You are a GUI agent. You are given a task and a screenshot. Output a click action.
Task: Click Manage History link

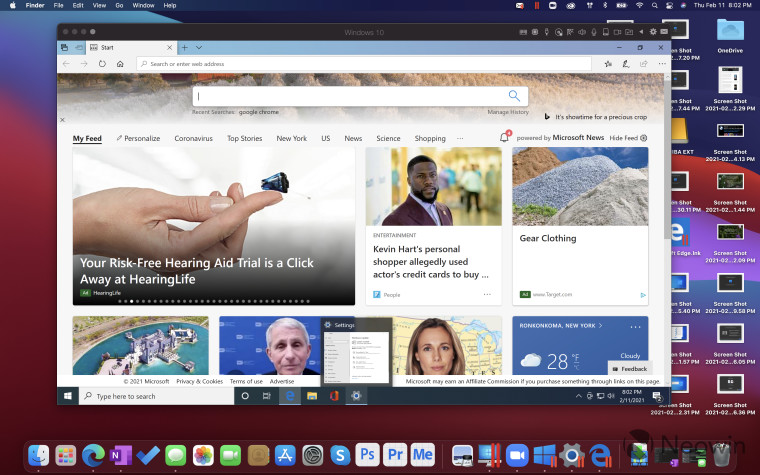pyautogui.click(x=508, y=112)
